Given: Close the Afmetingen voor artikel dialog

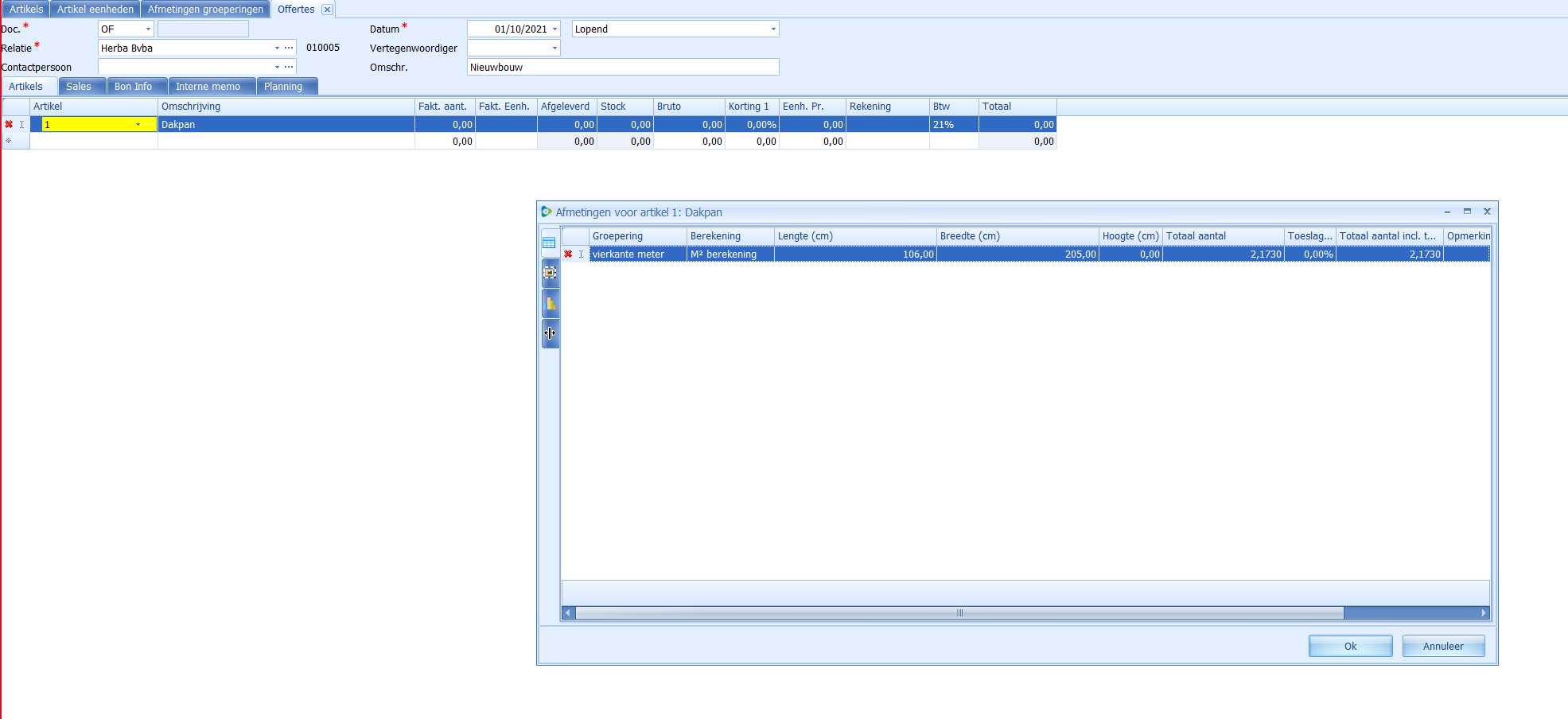Looking at the screenshot, I should [x=1487, y=212].
